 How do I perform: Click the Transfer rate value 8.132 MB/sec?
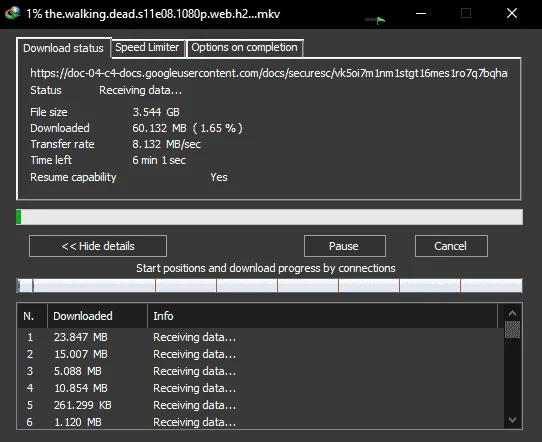[x=166, y=144]
